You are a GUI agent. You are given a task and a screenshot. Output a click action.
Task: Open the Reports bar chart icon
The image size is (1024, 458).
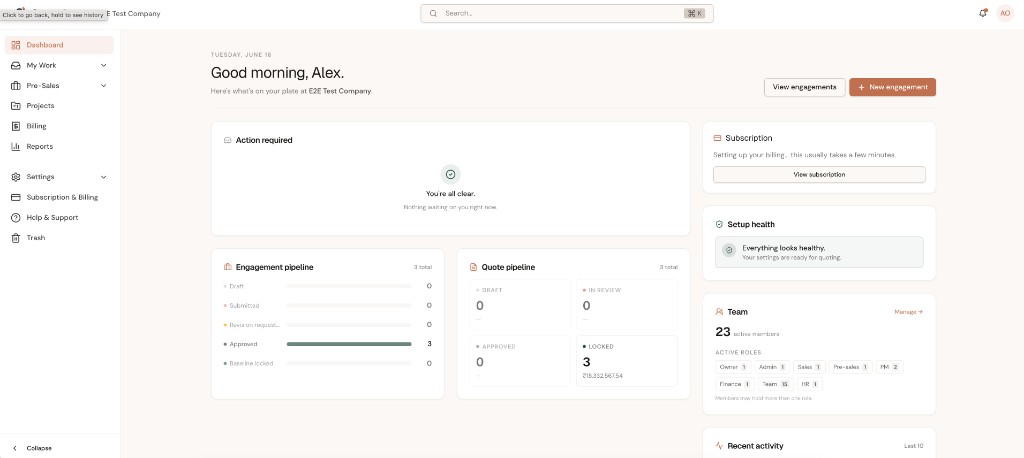coord(16,146)
